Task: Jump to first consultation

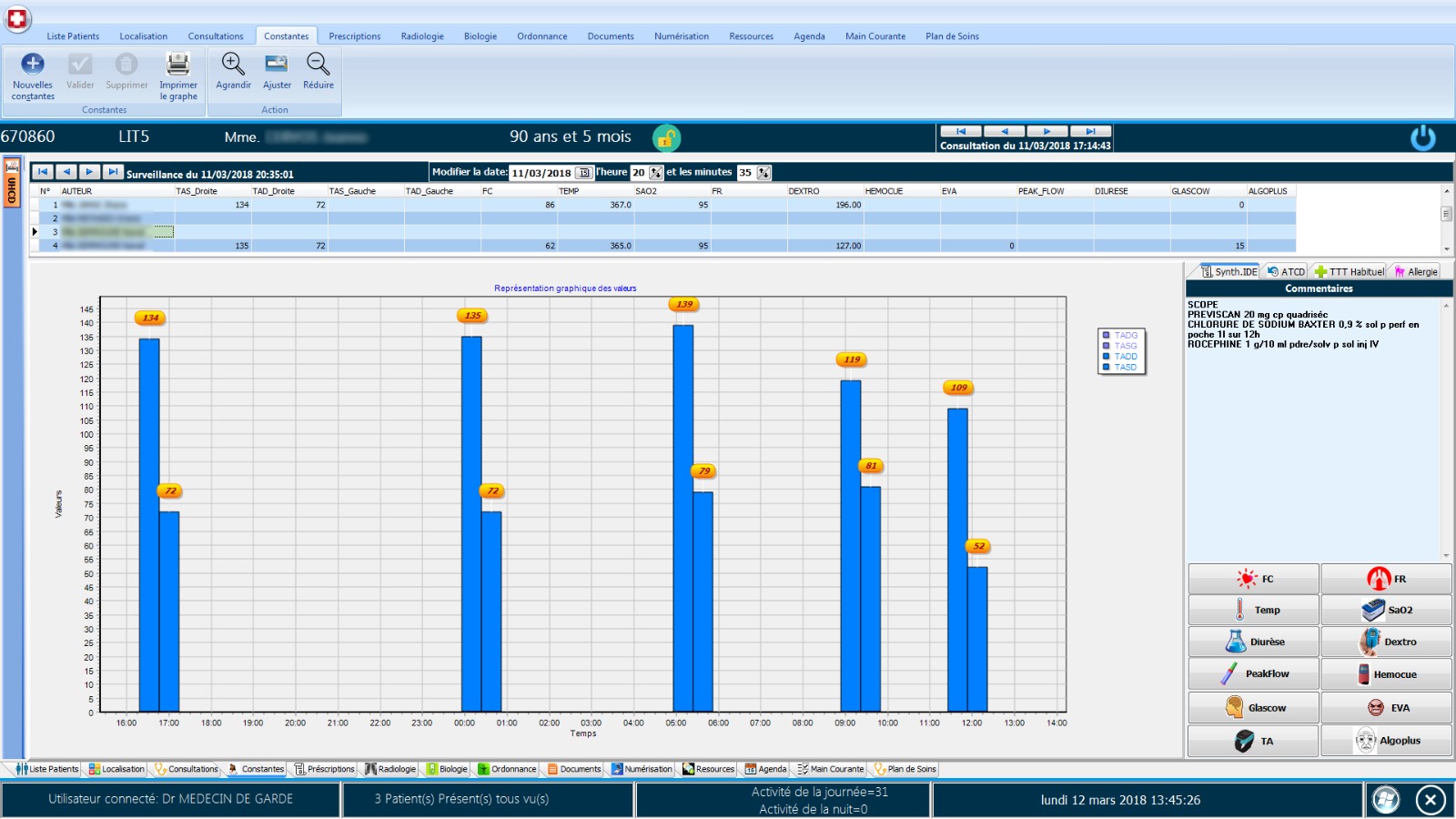Action: [961, 131]
